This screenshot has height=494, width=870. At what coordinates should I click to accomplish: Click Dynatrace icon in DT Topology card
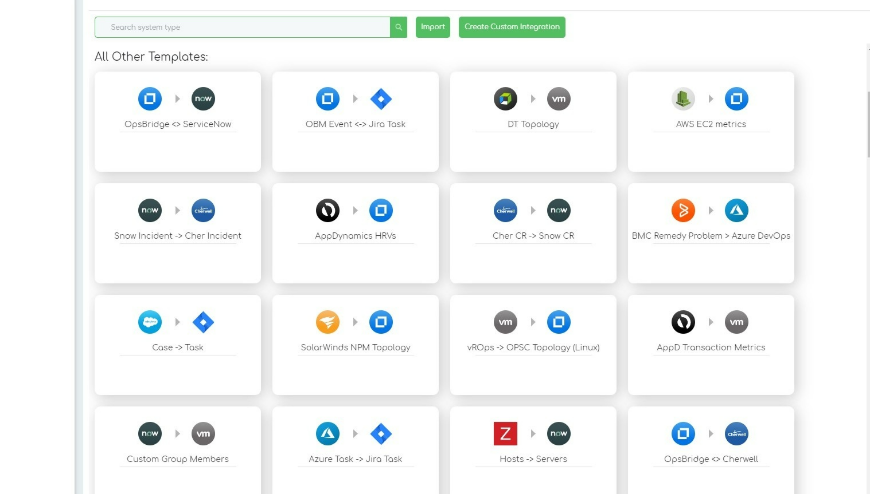point(505,99)
